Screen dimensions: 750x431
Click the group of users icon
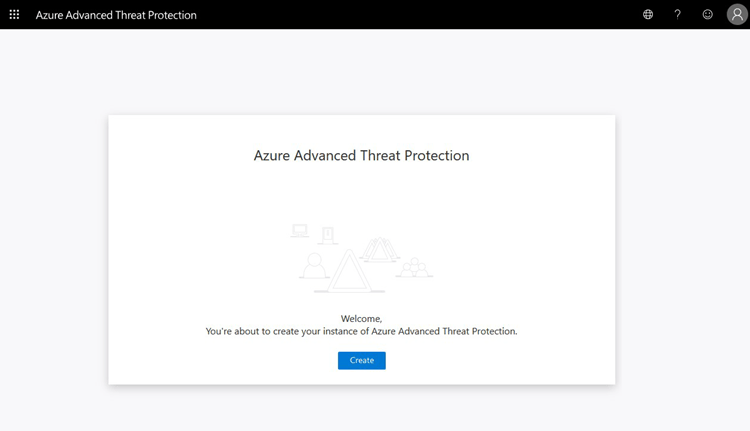[x=413, y=268]
